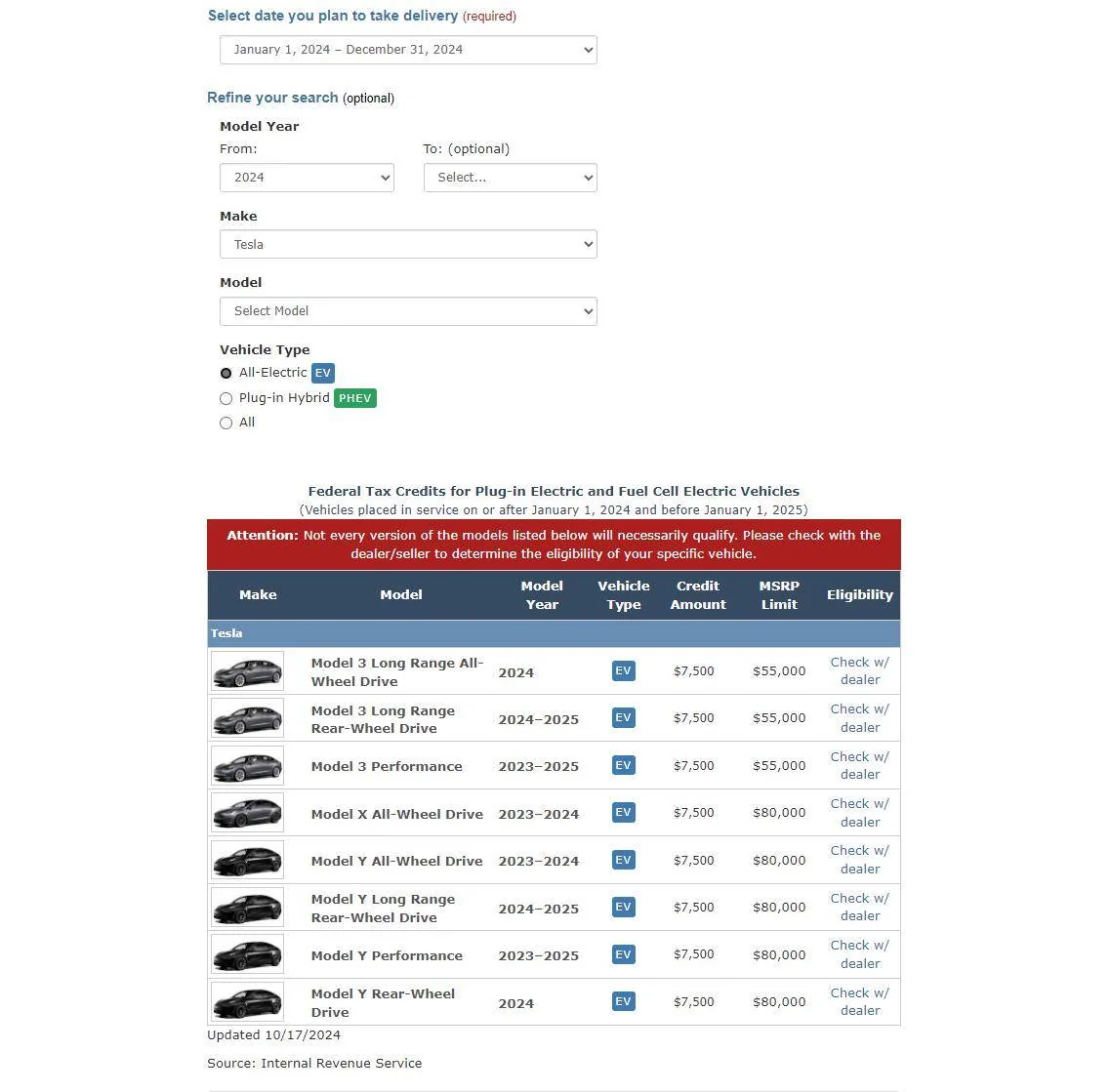
Task: Click the Model Y Performance car thumbnail
Action: pos(247,953)
